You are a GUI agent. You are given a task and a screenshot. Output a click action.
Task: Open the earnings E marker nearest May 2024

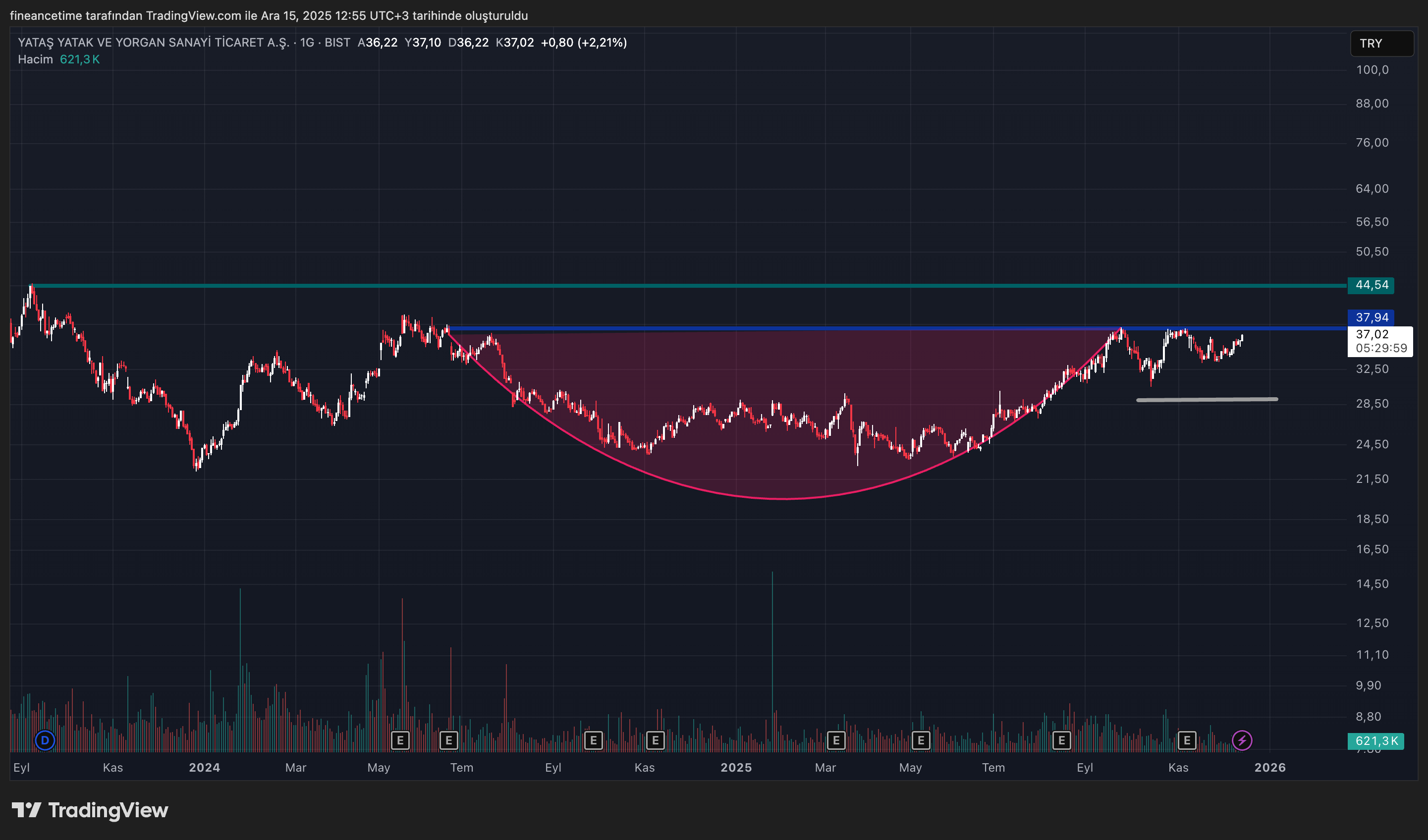click(x=400, y=740)
